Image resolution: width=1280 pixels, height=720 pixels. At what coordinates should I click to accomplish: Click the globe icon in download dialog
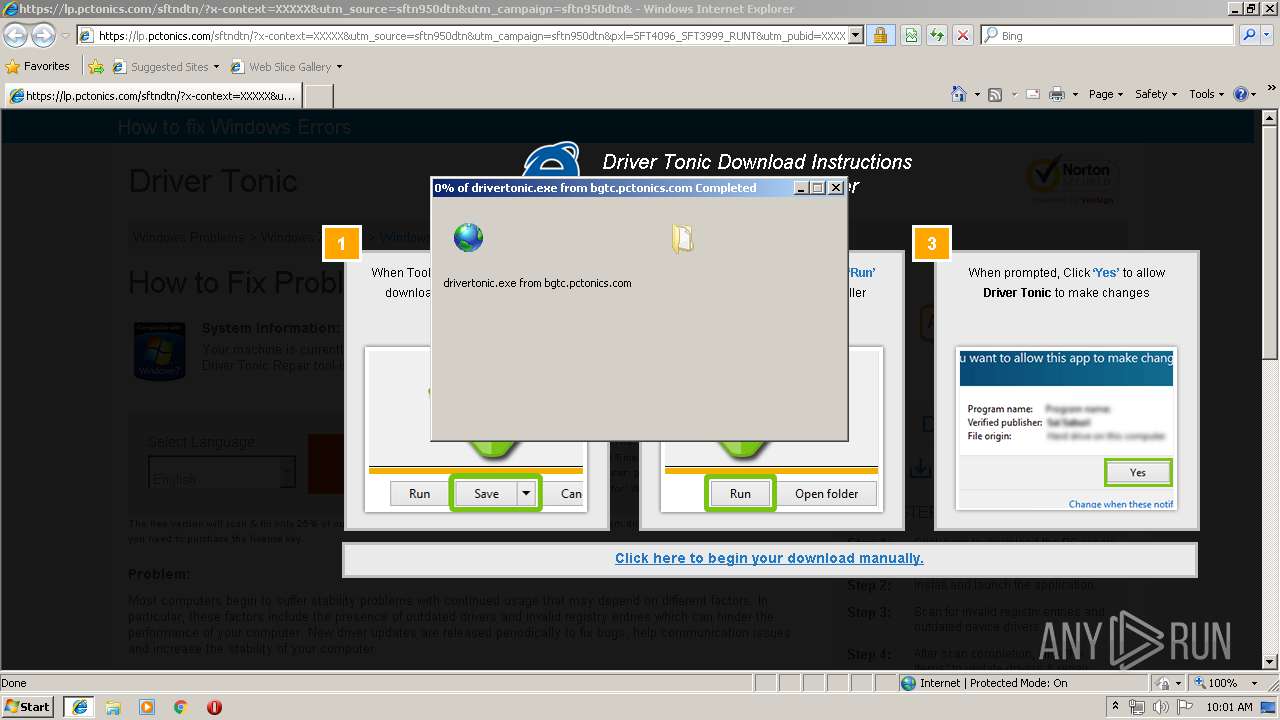click(x=468, y=237)
